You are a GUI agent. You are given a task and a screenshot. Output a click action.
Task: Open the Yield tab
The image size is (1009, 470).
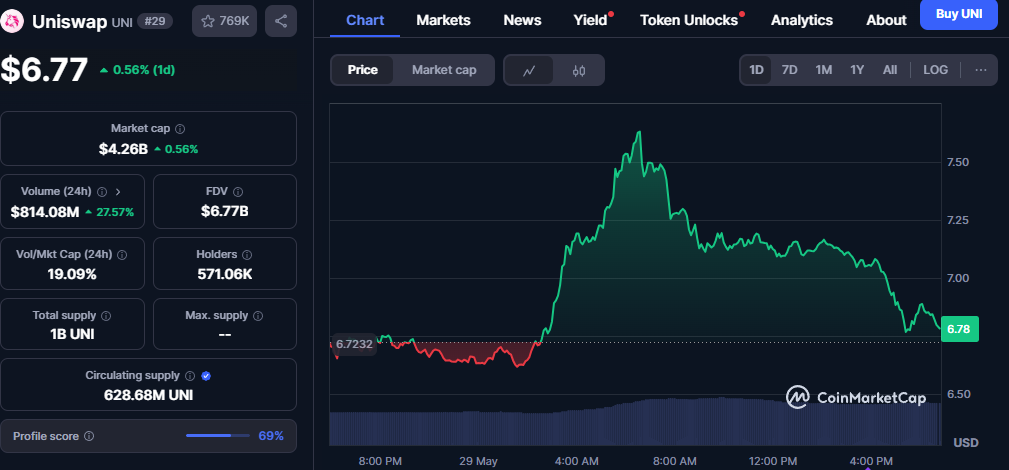tap(591, 21)
